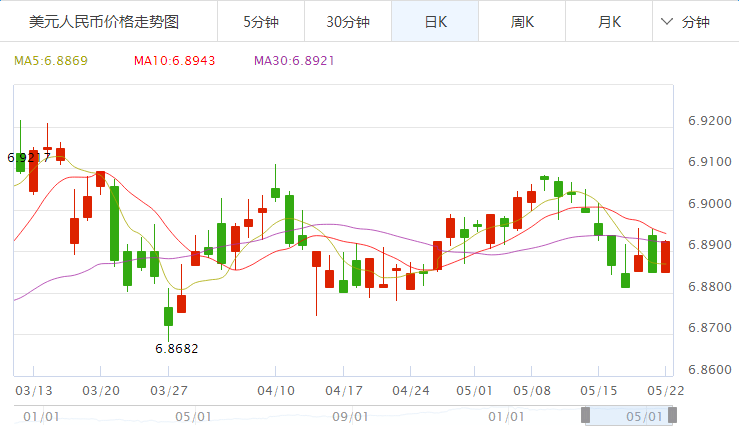The height and width of the screenshot is (429, 739).
Task: Click the MA5:6.8869 legend label
Action: (x=51, y=61)
